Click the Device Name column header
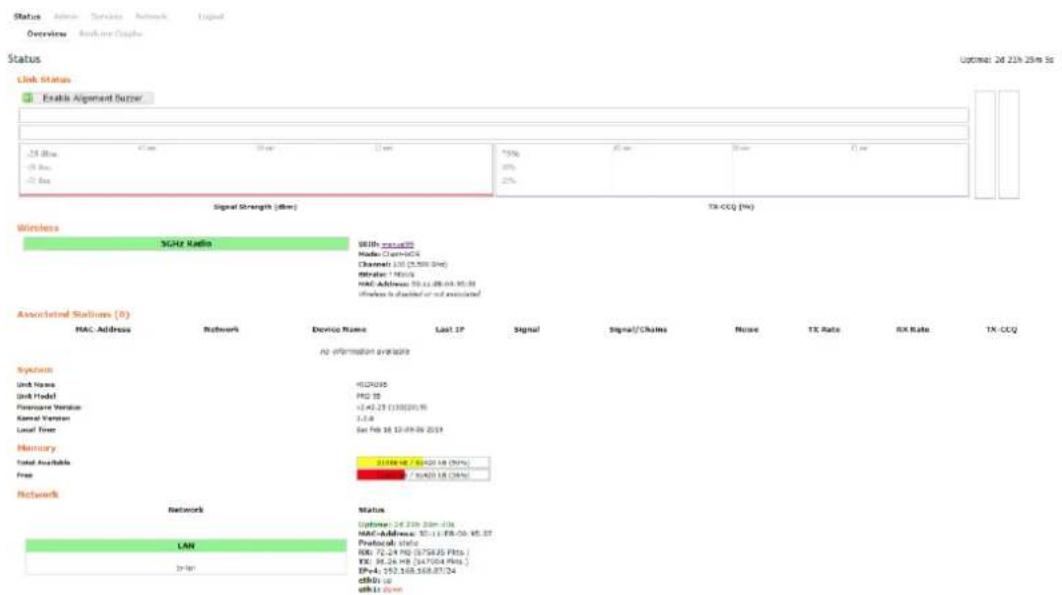 (339, 329)
